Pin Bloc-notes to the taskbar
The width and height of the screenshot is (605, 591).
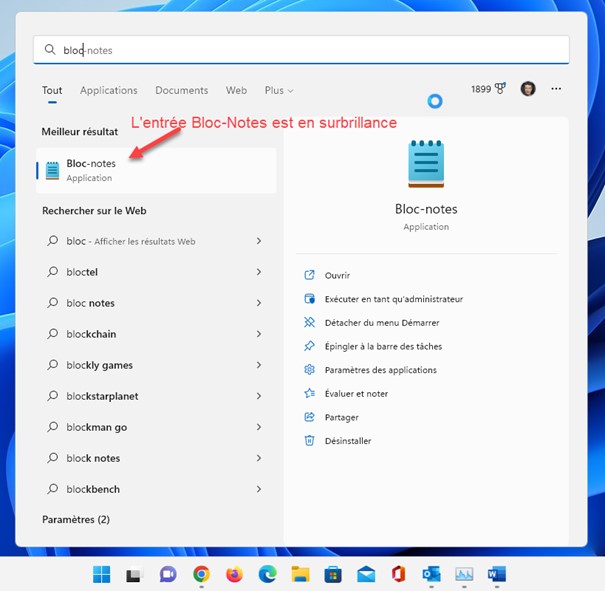(383, 346)
